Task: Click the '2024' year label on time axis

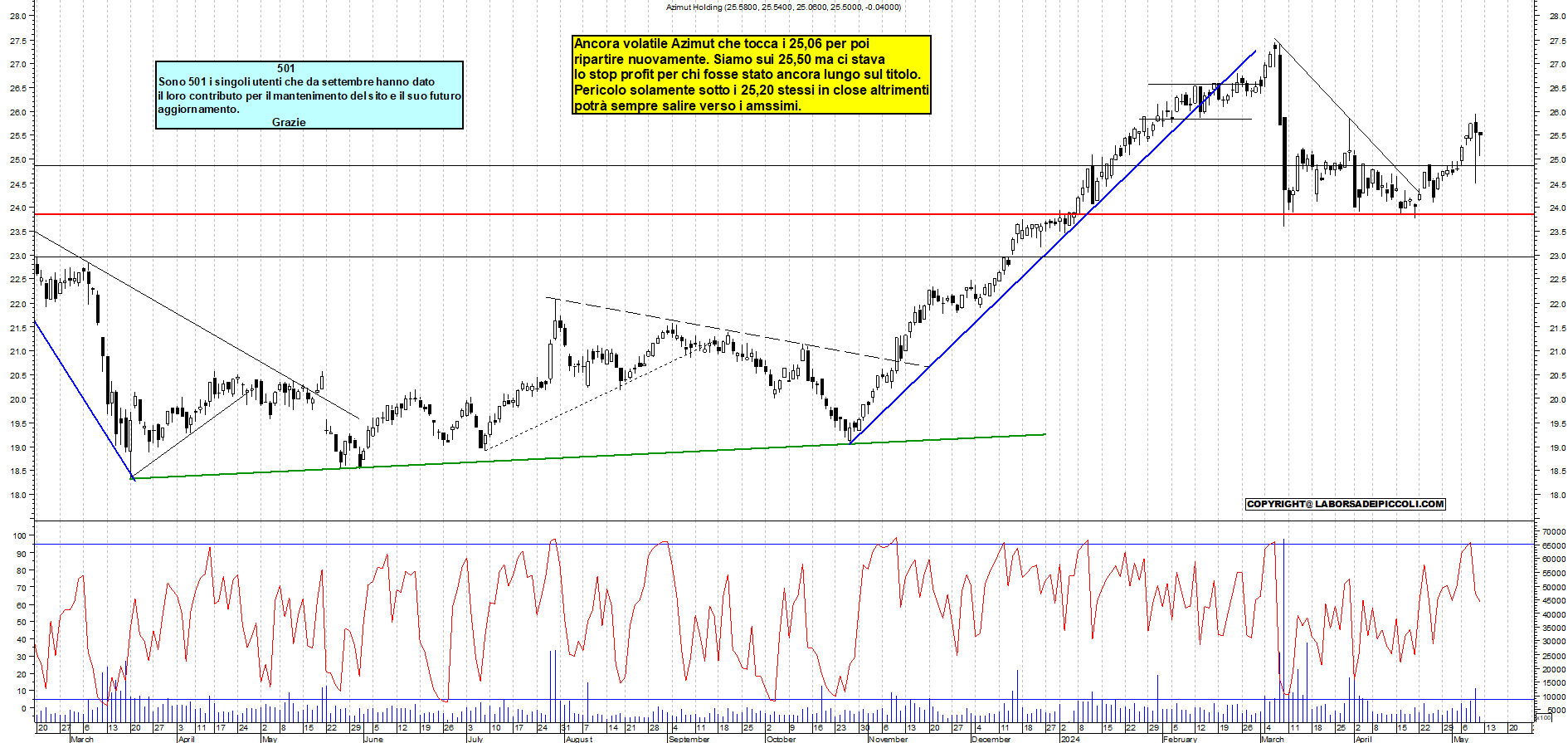Action: [1070, 739]
